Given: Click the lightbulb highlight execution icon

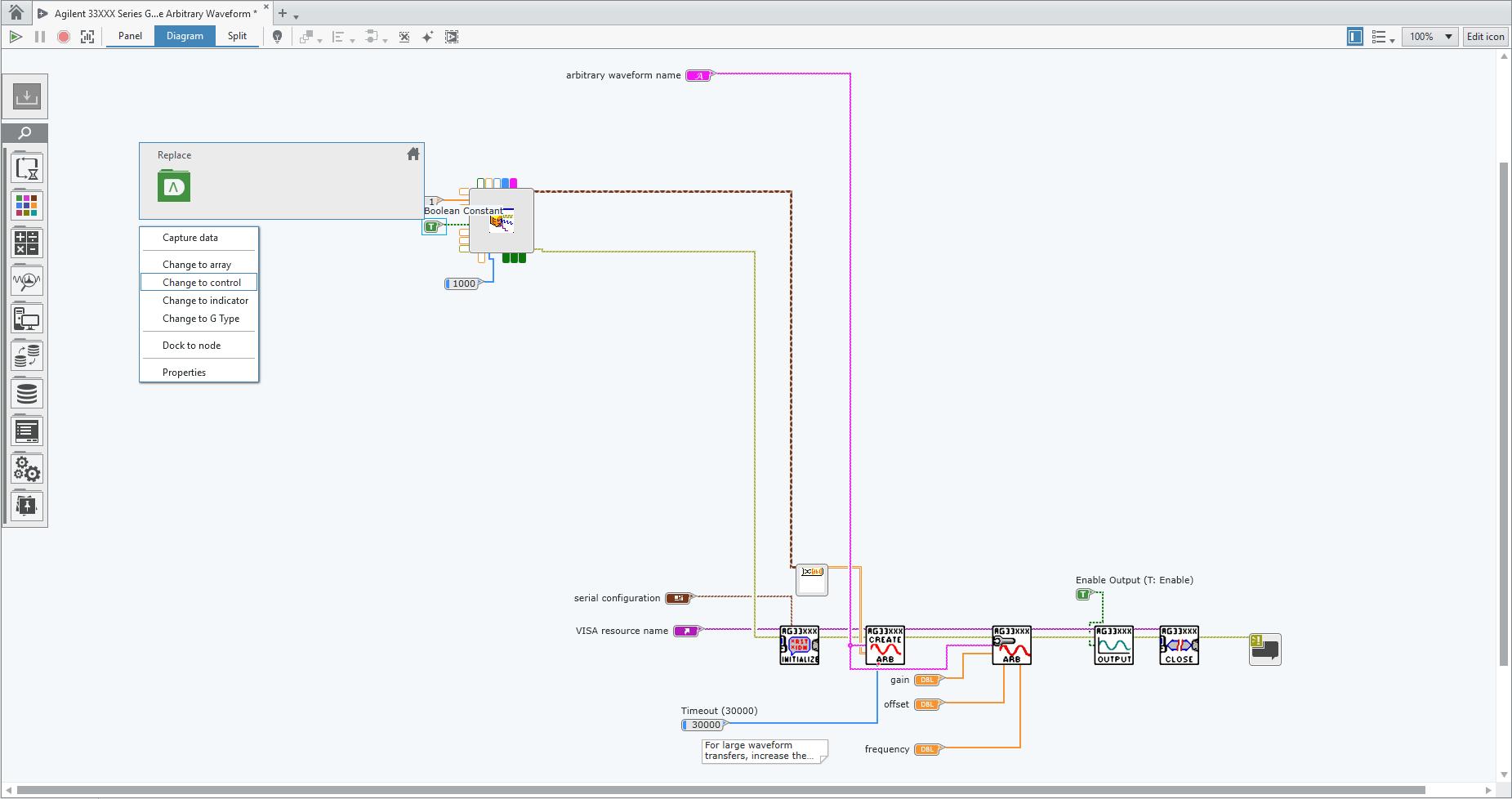Looking at the screenshot, I should pyautogui.click(x=278, y=37).
